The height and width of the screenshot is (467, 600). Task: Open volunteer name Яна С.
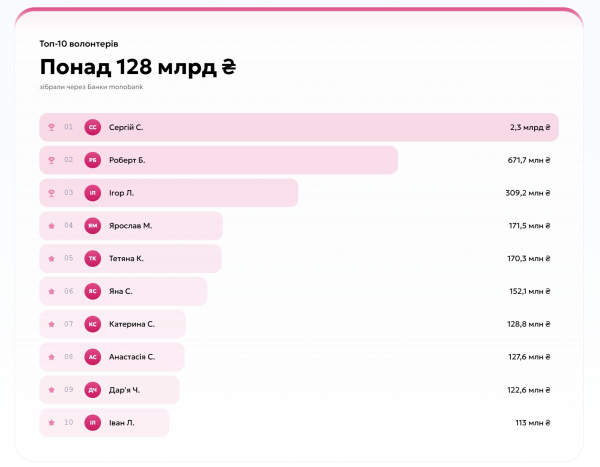(121, 291)
